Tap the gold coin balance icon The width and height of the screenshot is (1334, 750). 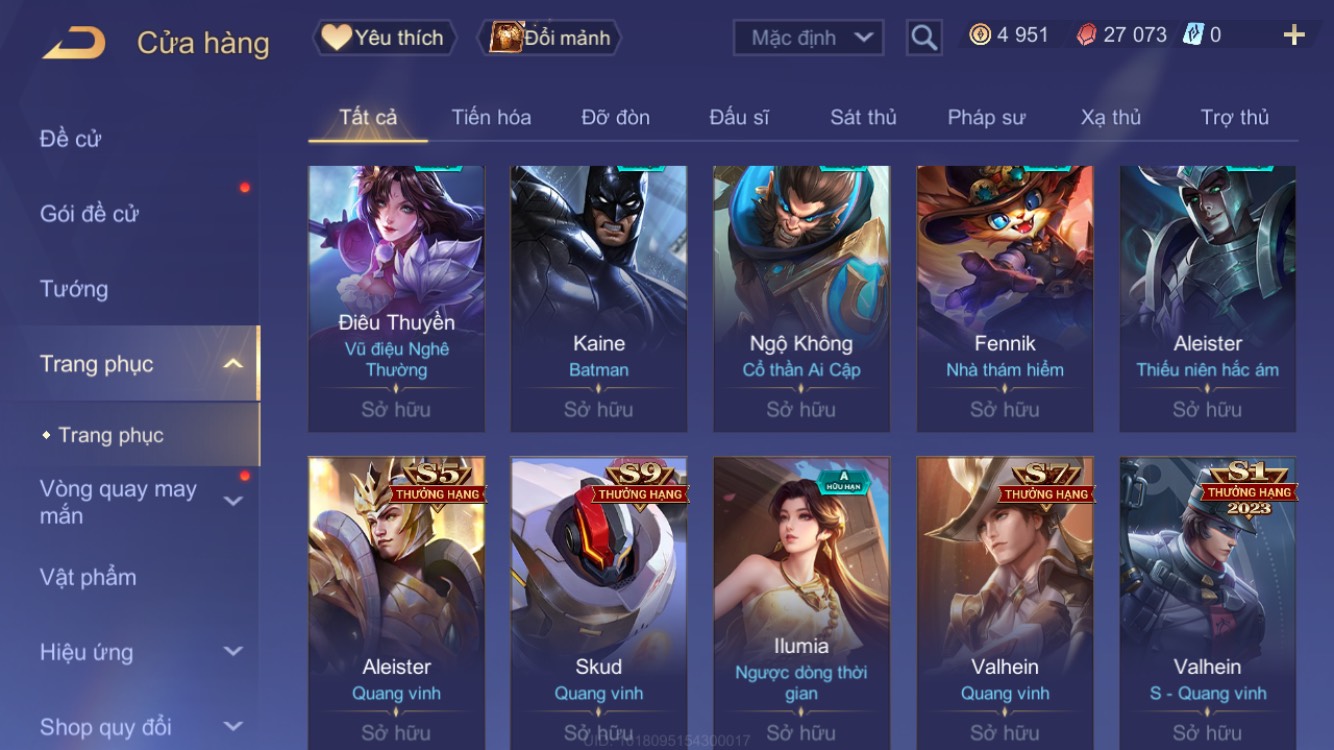980,35
